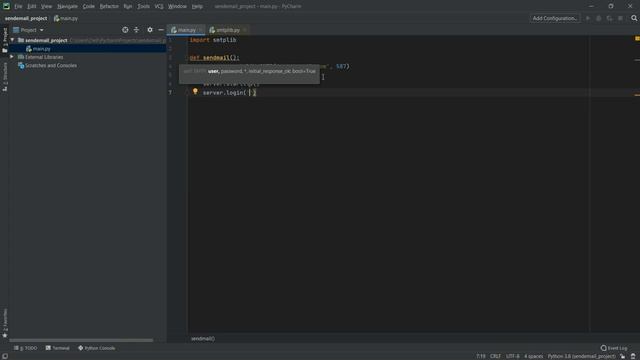Hide the Project panel with minus icon
Viewport: 640px width, 360px height.
point(161,30)
